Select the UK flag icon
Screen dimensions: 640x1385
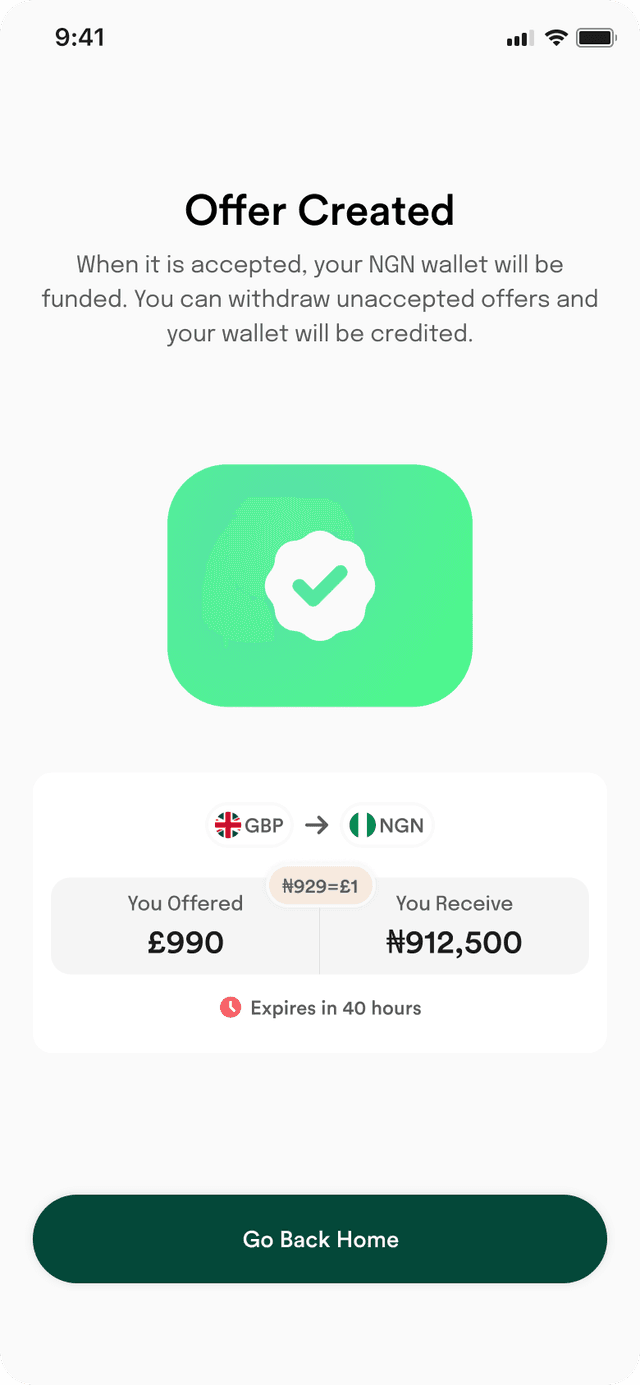pos(228,825)
